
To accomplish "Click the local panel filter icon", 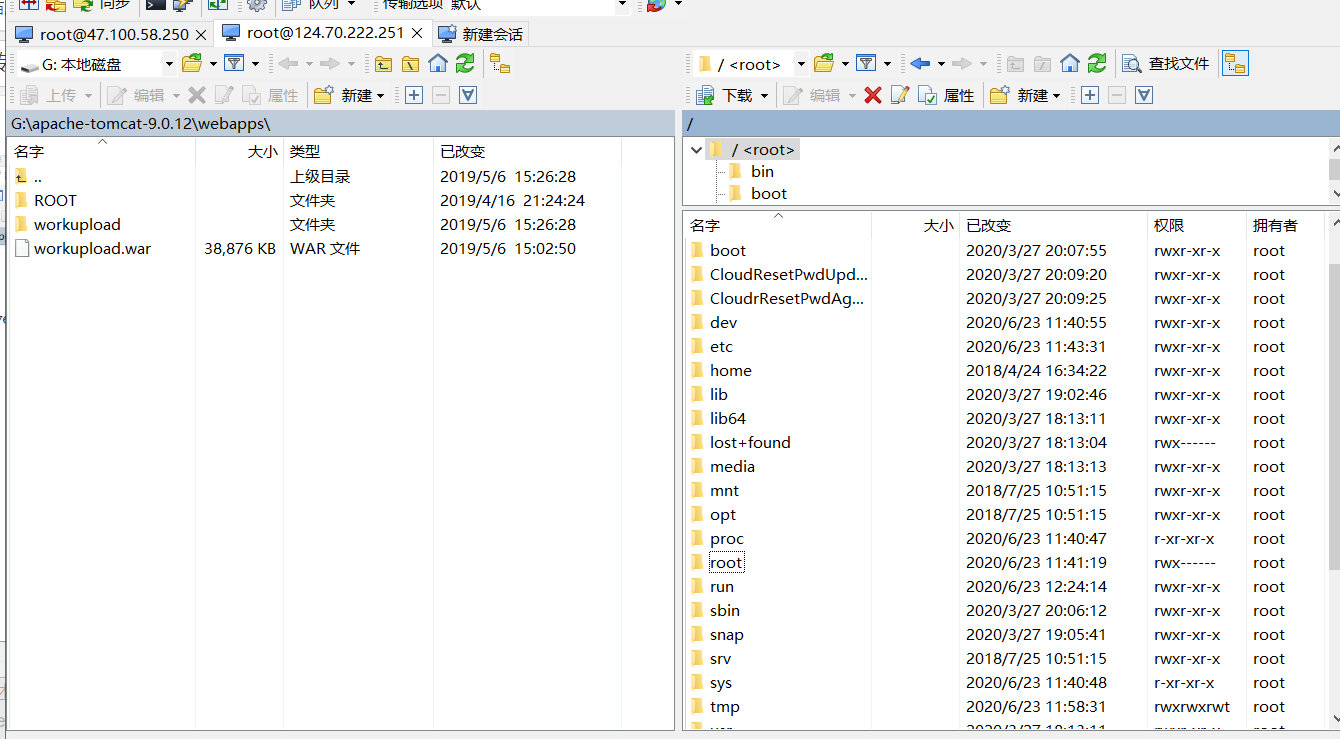I will [x=234, y=64].
